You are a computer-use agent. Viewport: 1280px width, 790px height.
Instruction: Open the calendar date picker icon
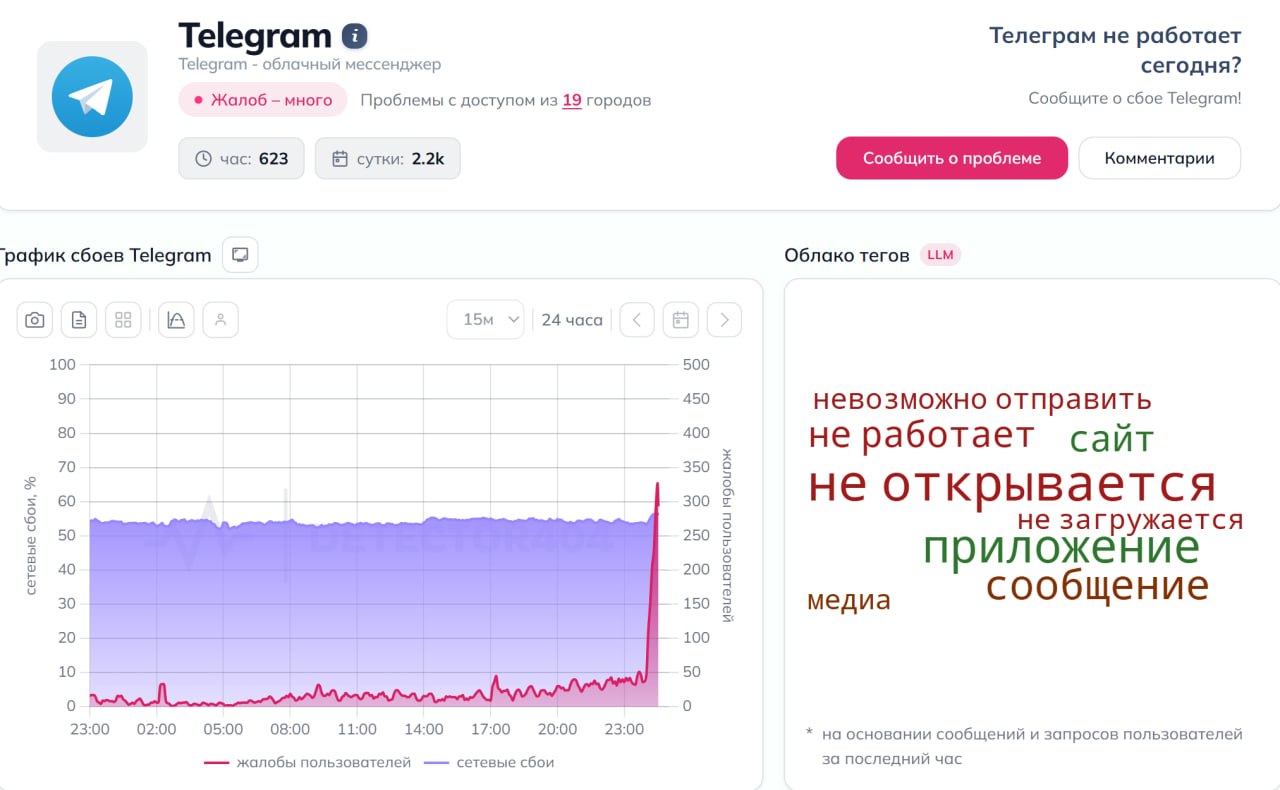click(680, 320)
